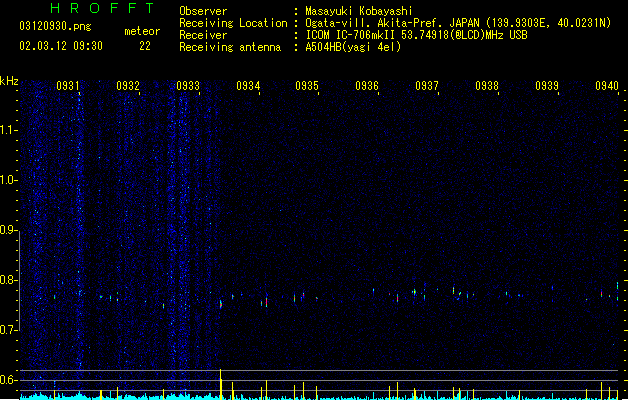Screen dimensions: 629x400
Task: Click the observer name Masayuki Kobayashi
Action: pyautogui.click(x=359, y=11)
